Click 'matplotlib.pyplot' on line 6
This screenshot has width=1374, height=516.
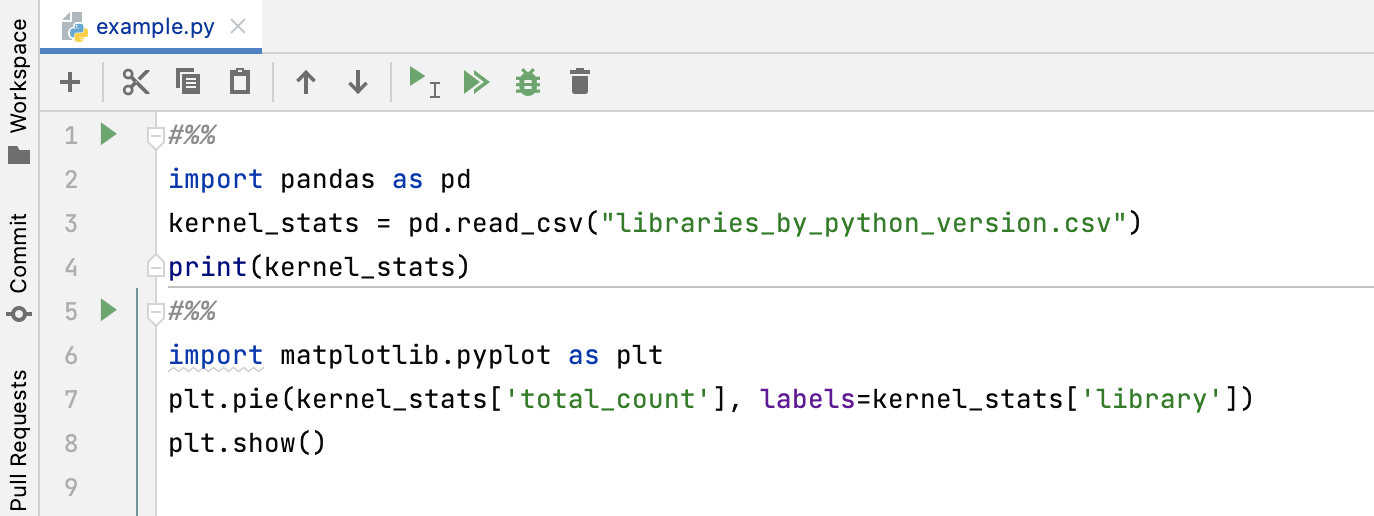pyautogui.click(x=415, y=355)
